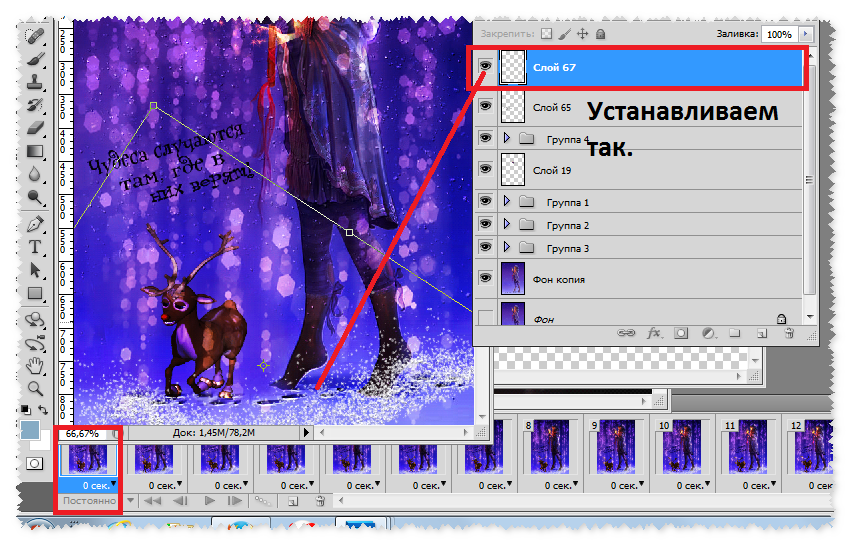Screen dimensions: 852x546
Task: Expand Группа 4 folder
Action: point(507,138)
